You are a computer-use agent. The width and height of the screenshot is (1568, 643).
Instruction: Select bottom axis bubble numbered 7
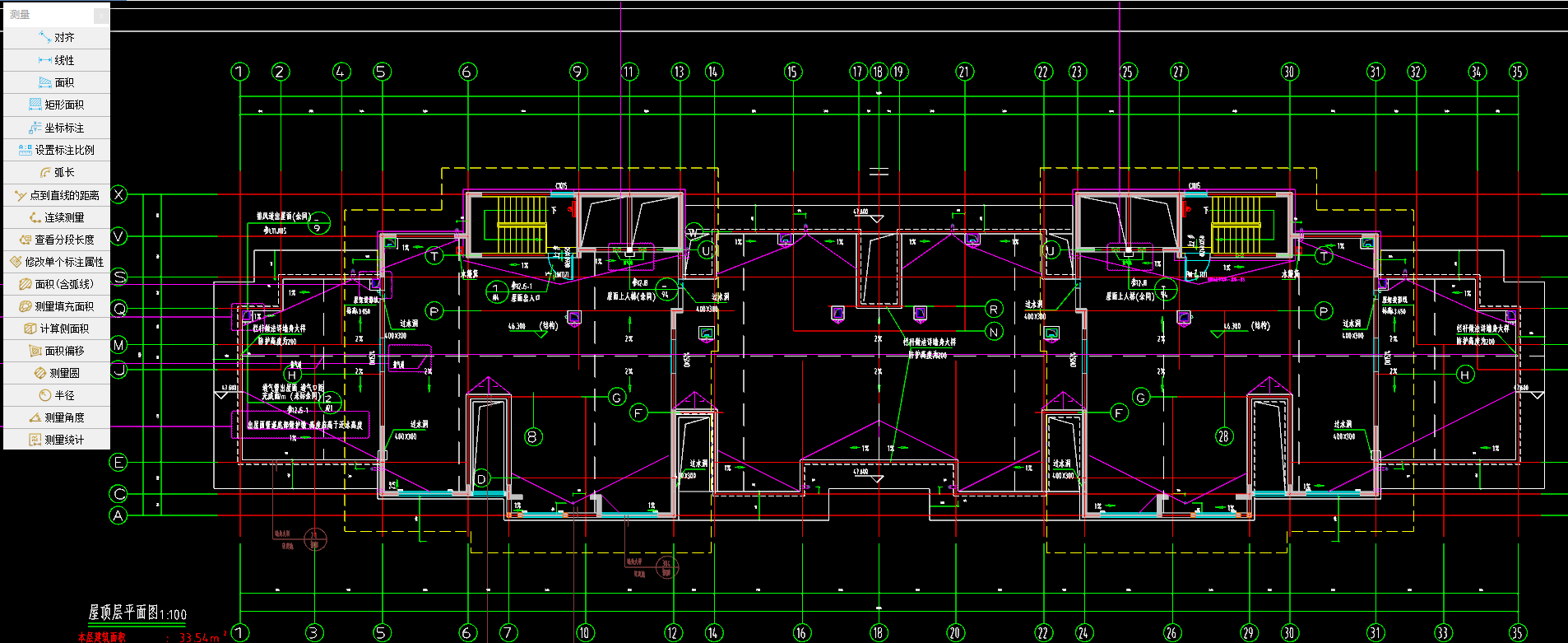pos(508,632)
